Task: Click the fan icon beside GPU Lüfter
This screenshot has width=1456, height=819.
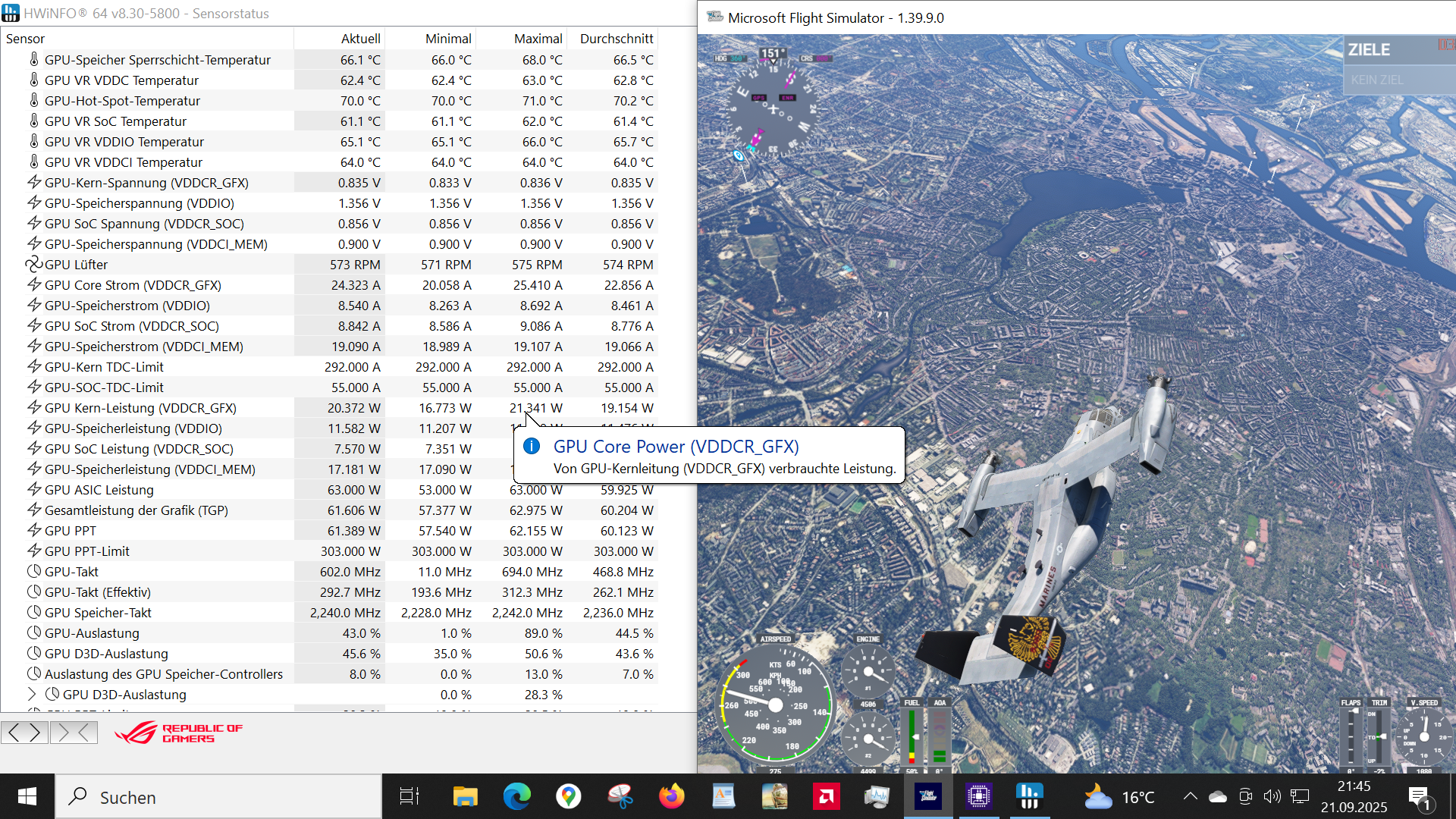Action: click(x=33, y=264)
